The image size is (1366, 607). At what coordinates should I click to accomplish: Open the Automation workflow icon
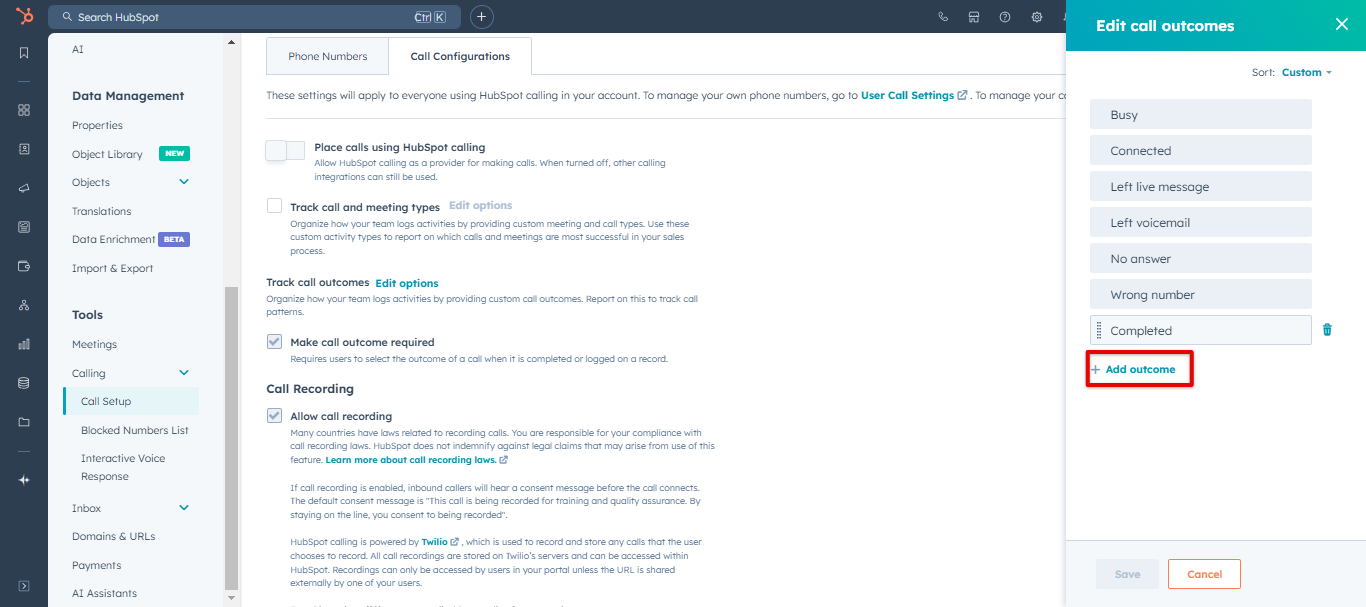[24, 305]
